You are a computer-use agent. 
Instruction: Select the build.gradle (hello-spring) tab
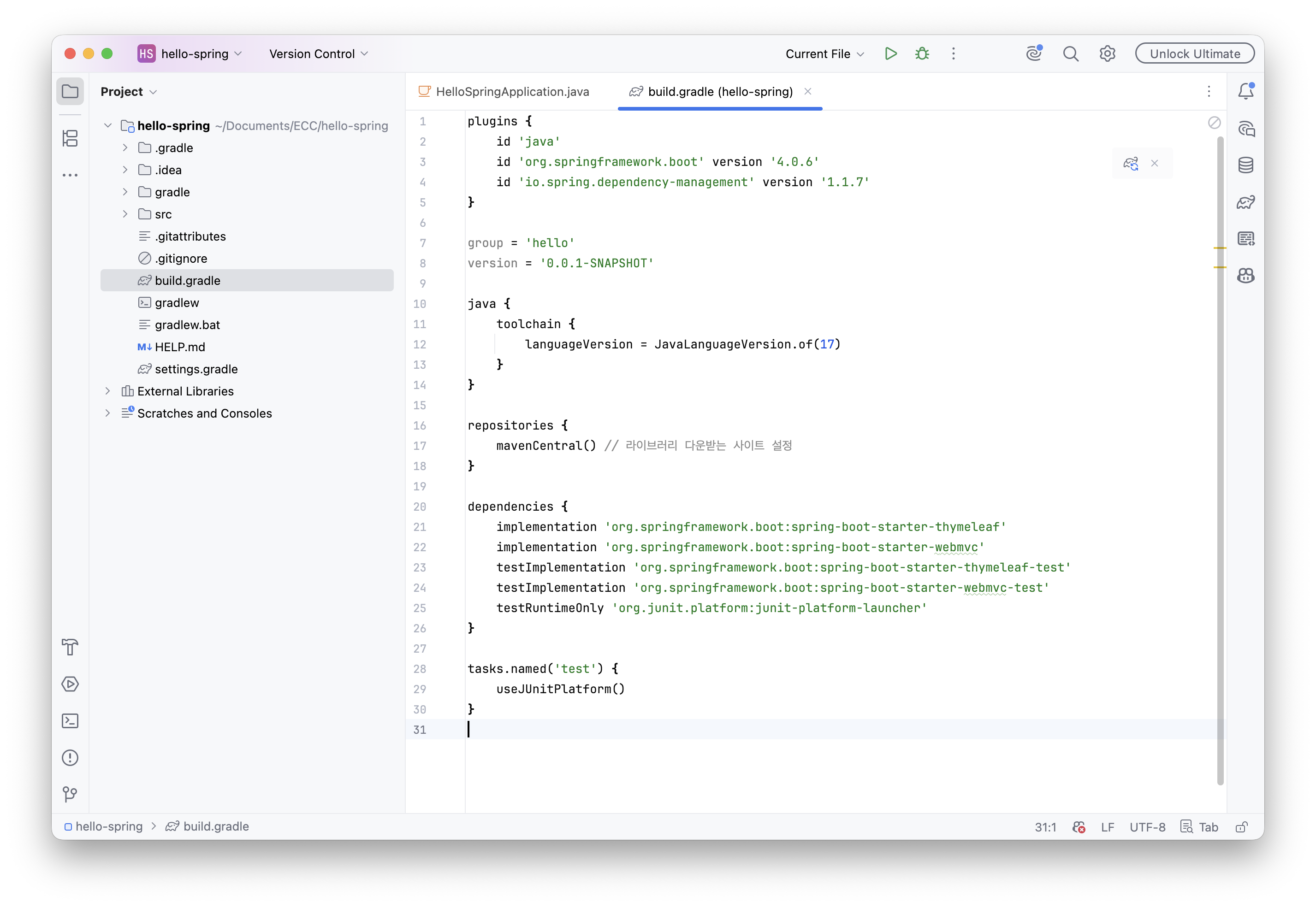pyautogui.click(x=719, y=92)
